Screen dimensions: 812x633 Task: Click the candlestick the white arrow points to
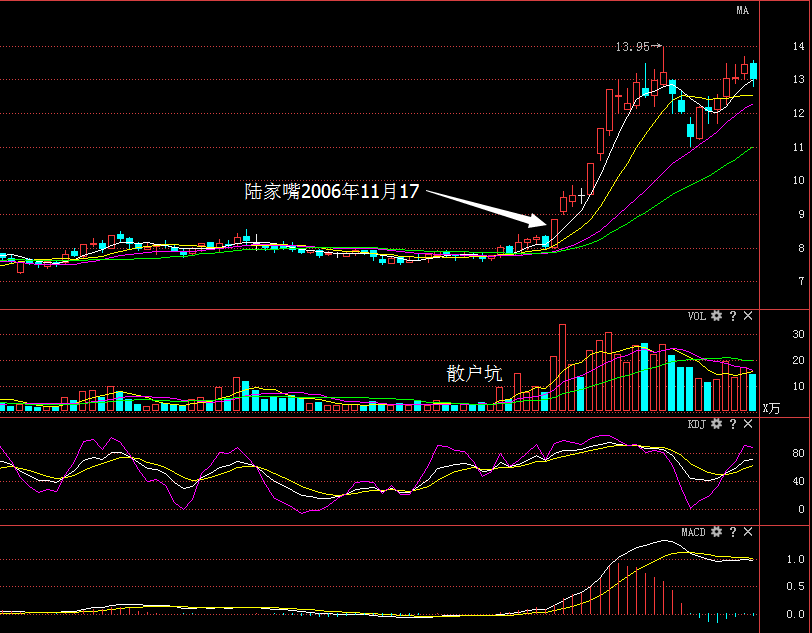coord(554,233)
